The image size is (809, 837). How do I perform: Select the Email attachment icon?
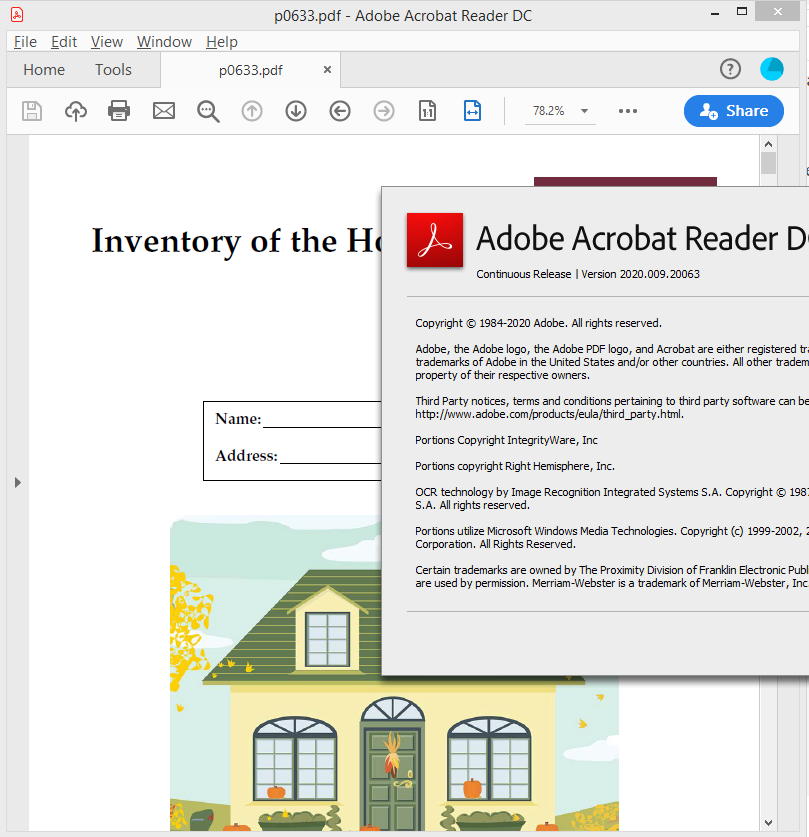click(163, 111)
